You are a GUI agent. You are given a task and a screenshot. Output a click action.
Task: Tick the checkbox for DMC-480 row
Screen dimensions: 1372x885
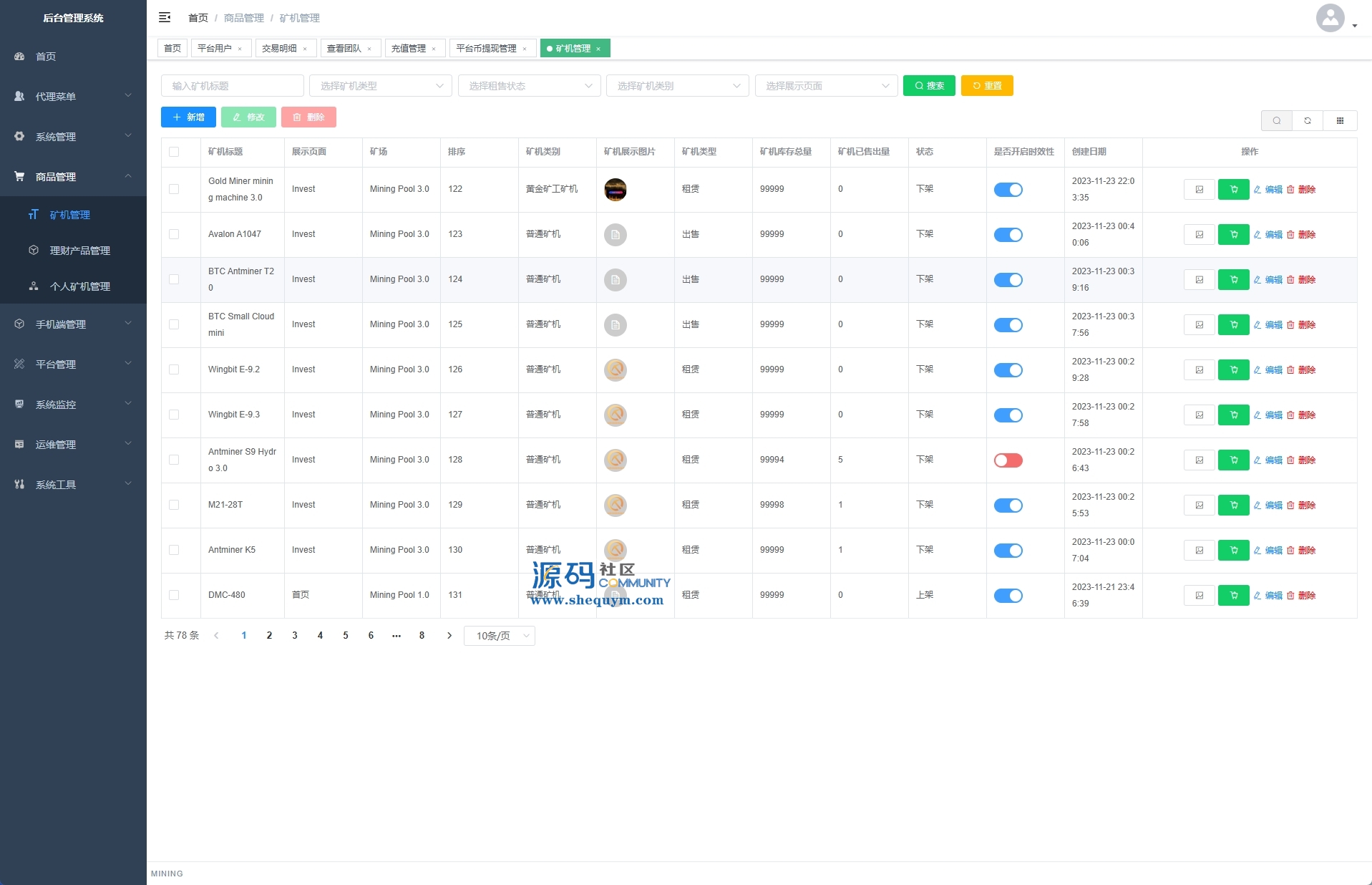174,595
